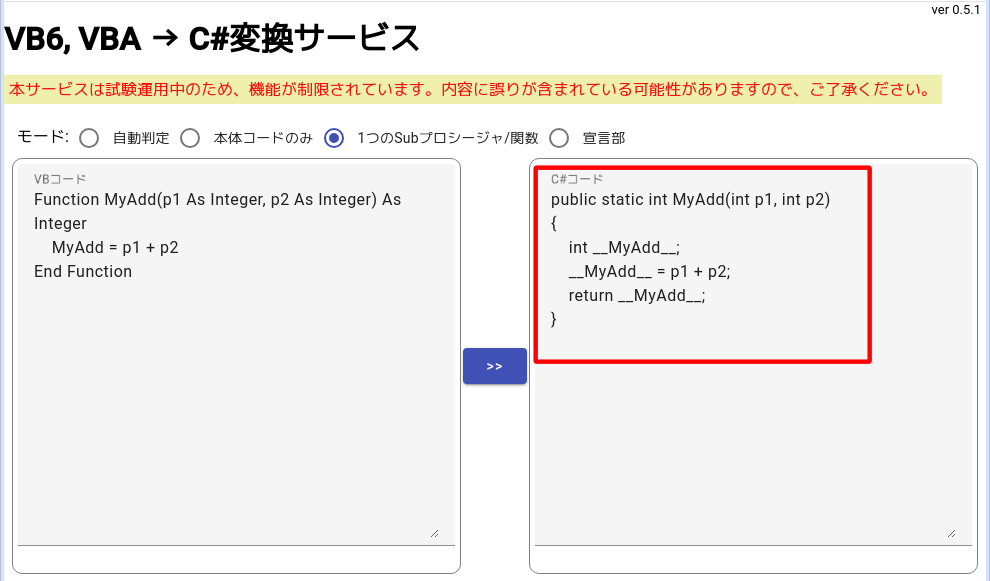990x581 pixels.
Task: Click the >> convert button
Action: pyautogui.click(x=495, y=366)
